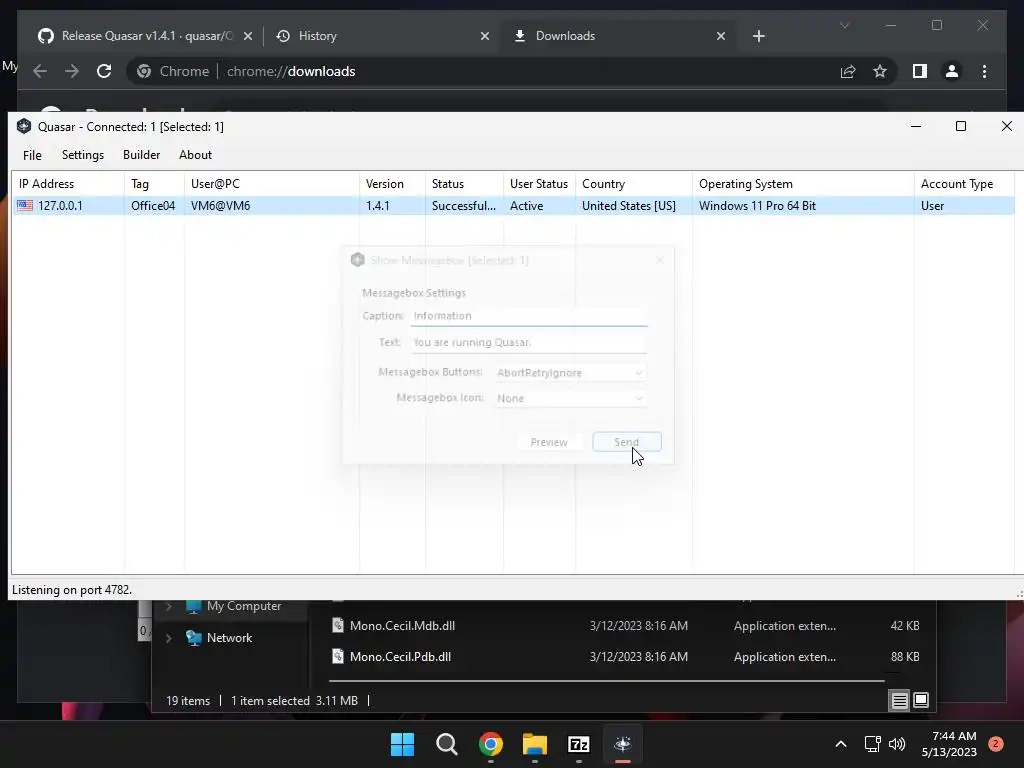Close the Show Messagebox dialog
The image size is (1024, 768).
pos(660,260)
